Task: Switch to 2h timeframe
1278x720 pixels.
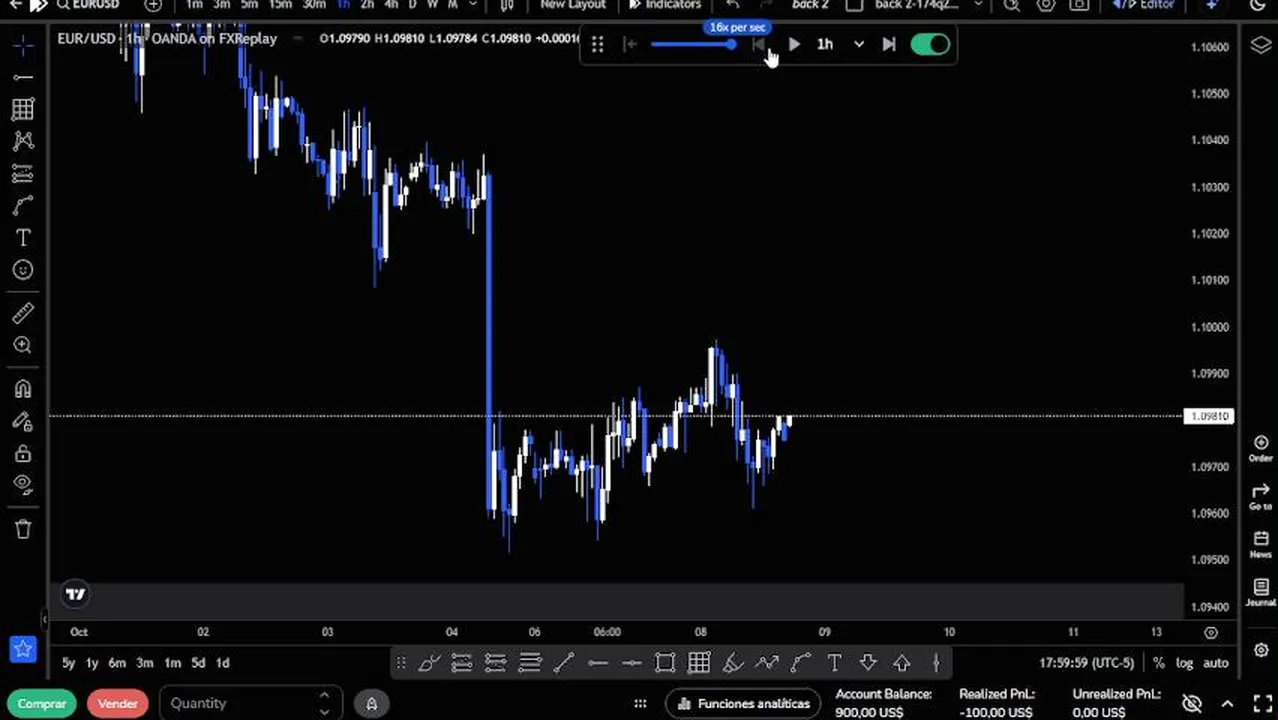Action: [x=367, y=5]
